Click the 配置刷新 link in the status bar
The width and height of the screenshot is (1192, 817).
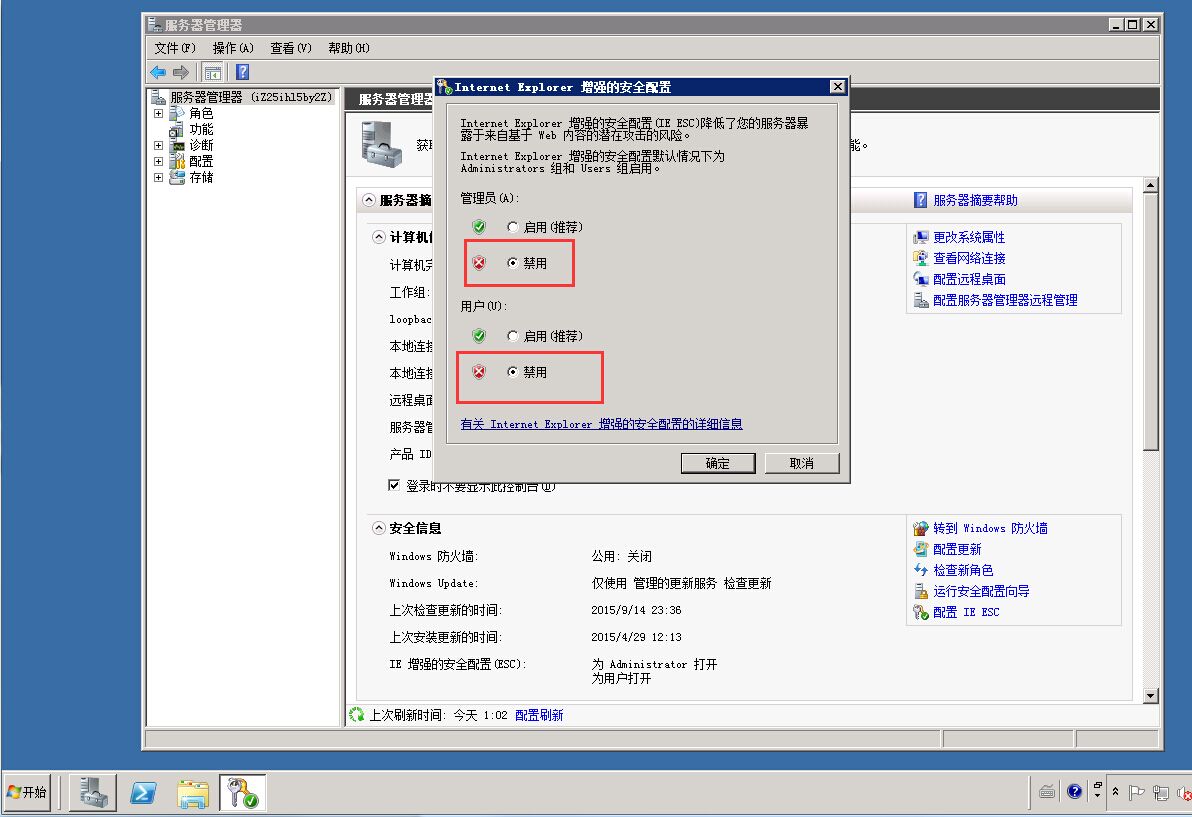click(539, 715)
